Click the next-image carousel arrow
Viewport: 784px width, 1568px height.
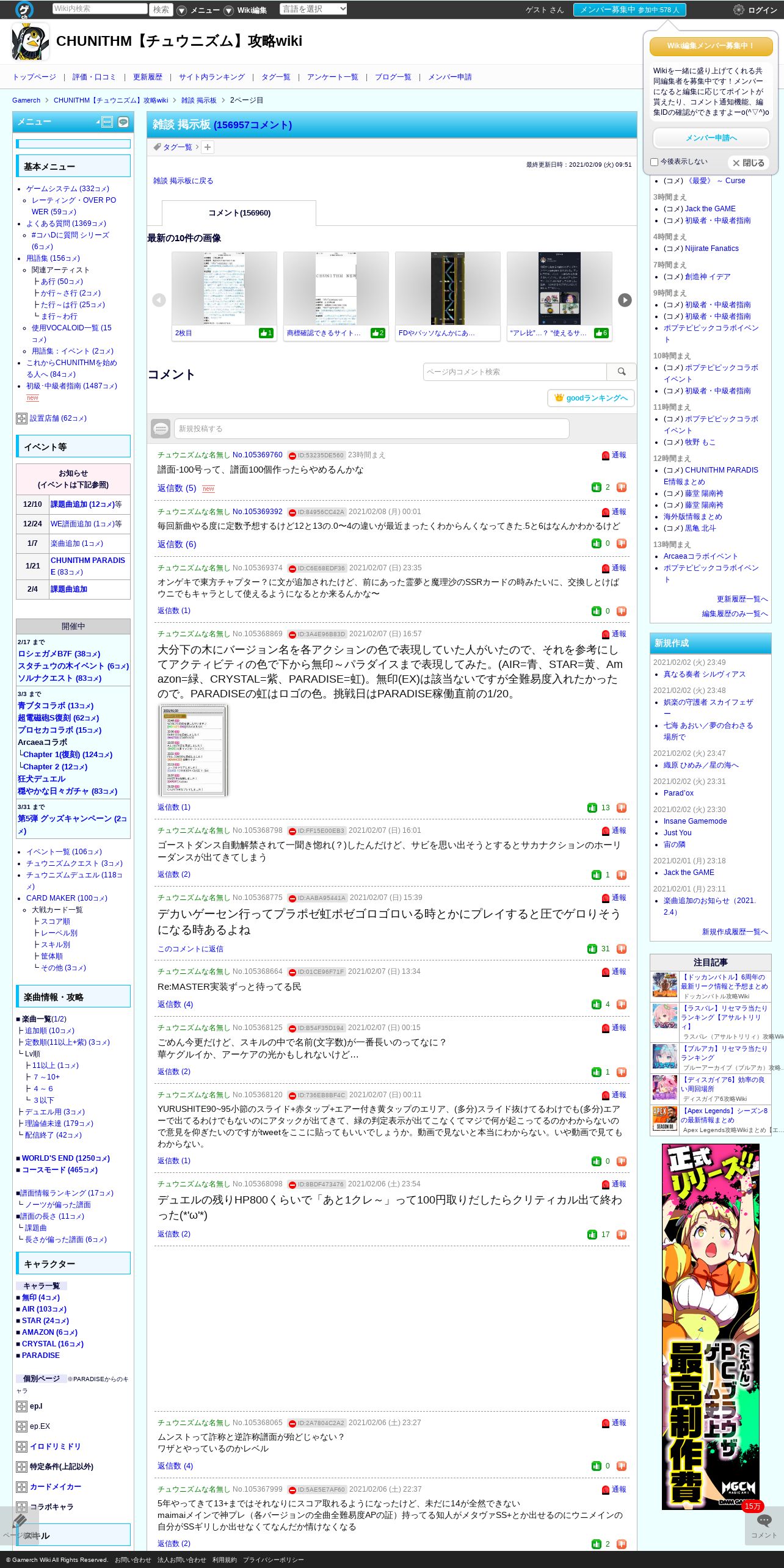625,300
